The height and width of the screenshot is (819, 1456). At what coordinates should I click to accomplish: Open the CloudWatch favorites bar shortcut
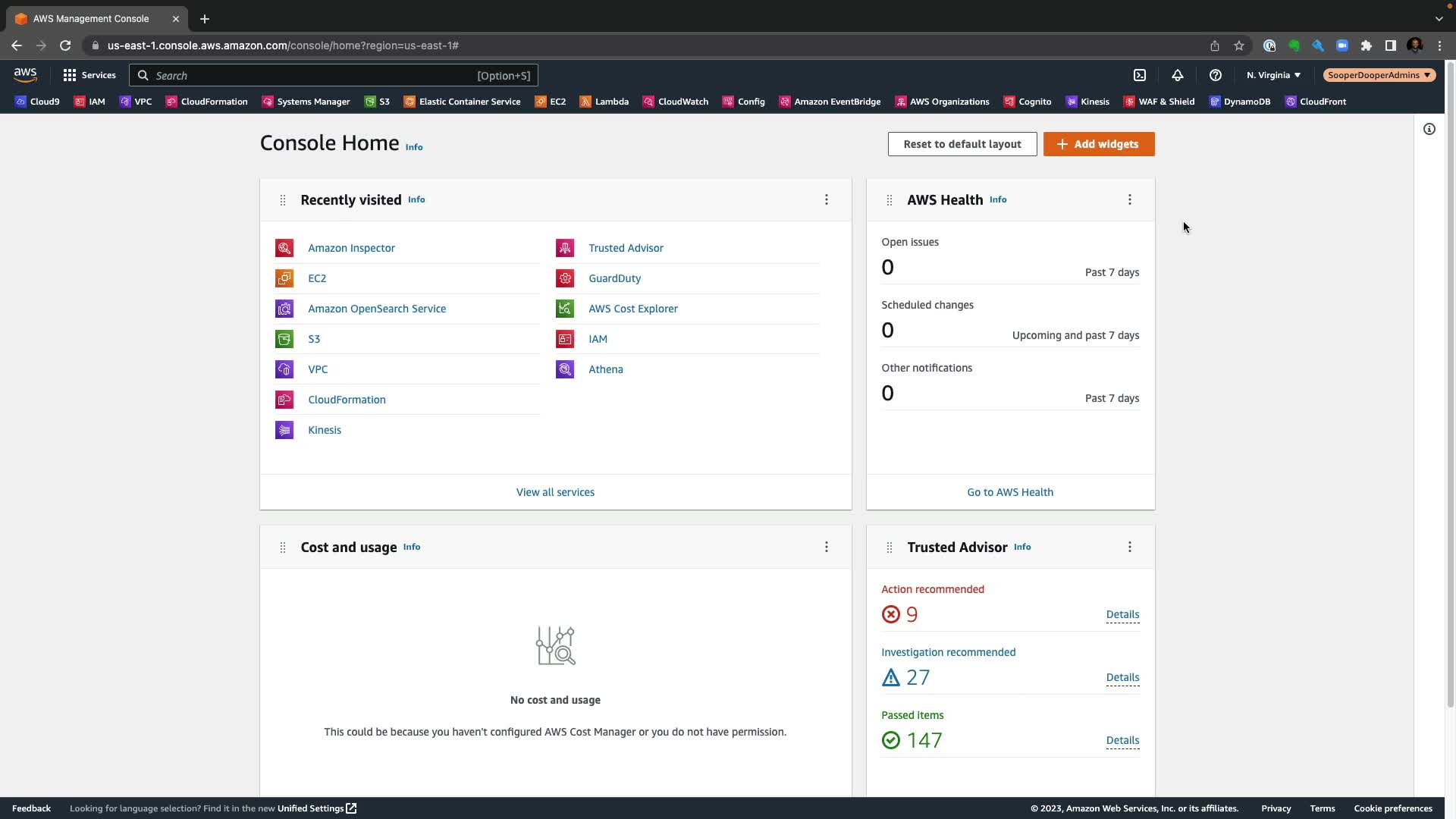676,102
